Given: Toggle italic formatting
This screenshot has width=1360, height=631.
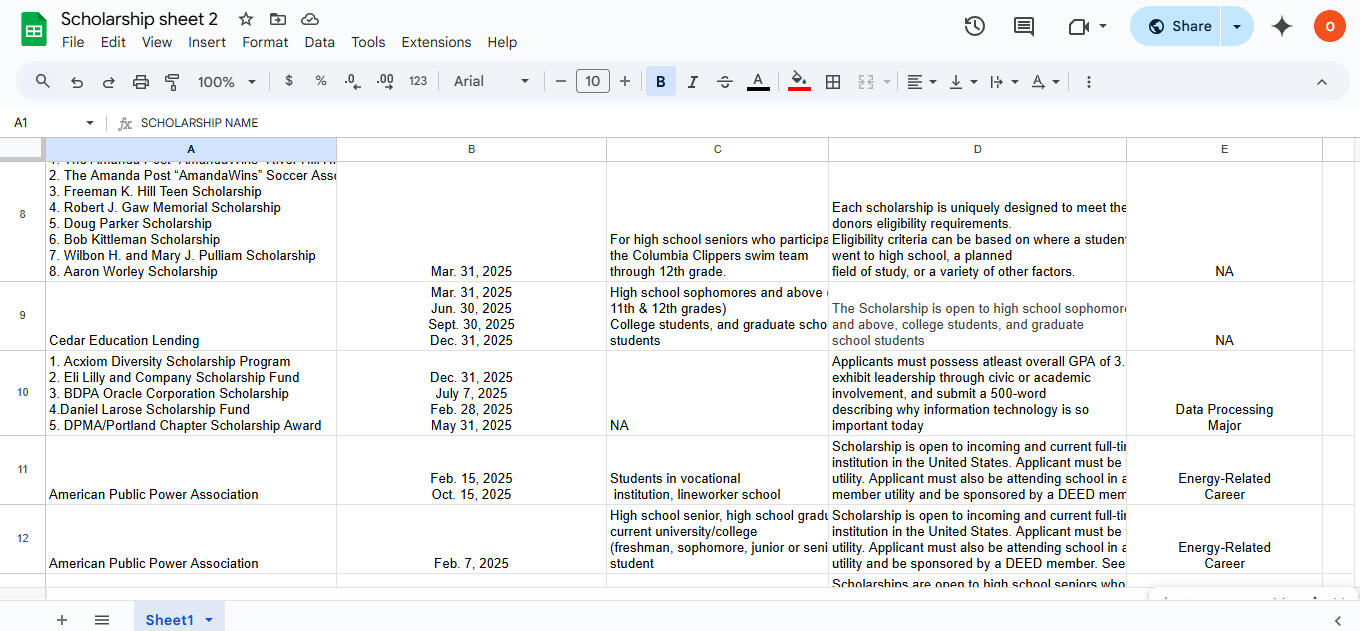Looking at the screenshot, I should (692, 82).
